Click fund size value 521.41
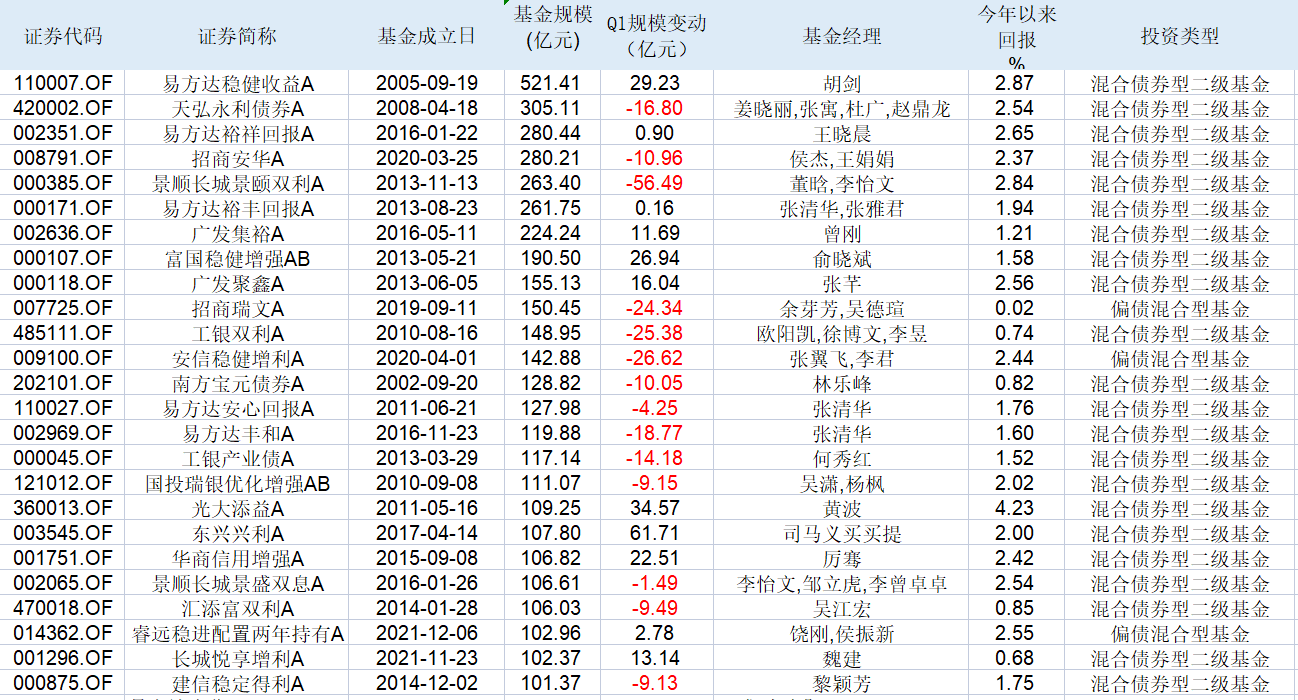 [550, 83]
